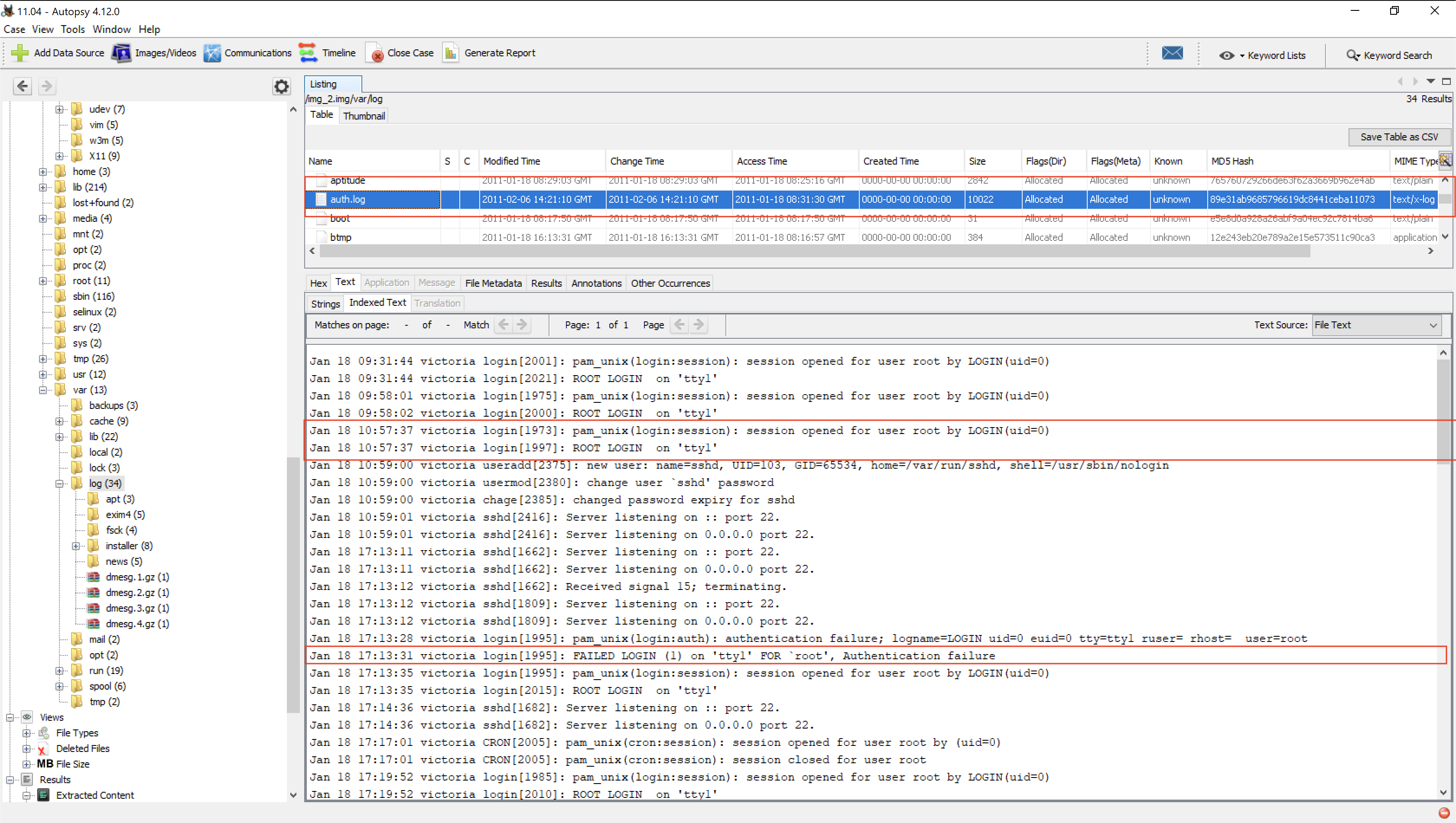Image resolution: width=1456 pixels, height=823 pixels.
Task: Open the Images/Videos viewer
Action: (121, 52)
